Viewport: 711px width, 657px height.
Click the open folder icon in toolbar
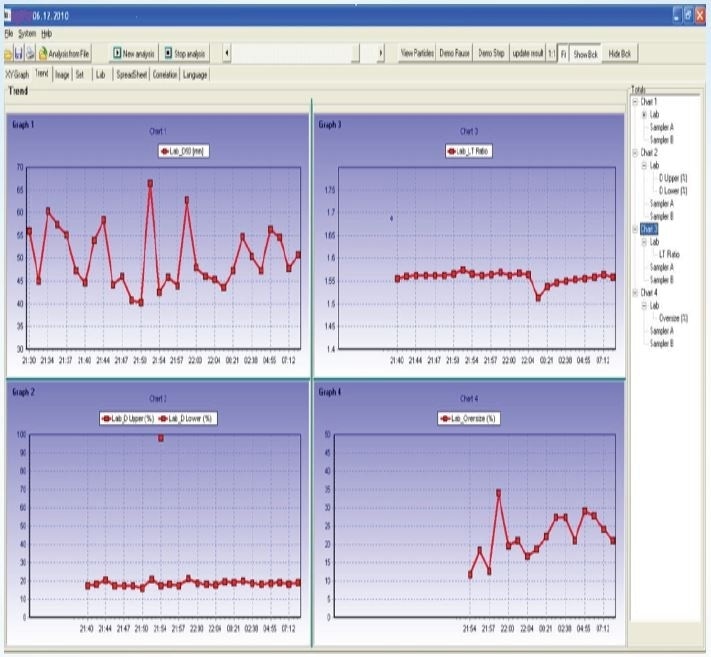point(8,54)
